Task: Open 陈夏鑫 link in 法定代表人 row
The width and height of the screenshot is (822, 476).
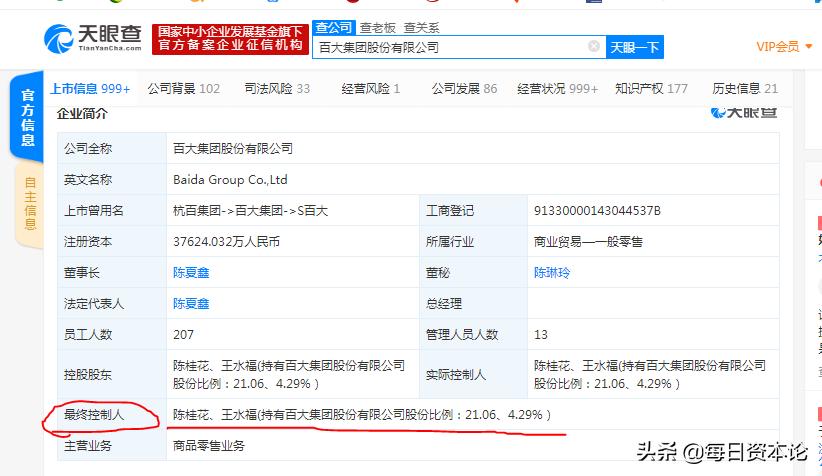Action: [x=191, y=304]
